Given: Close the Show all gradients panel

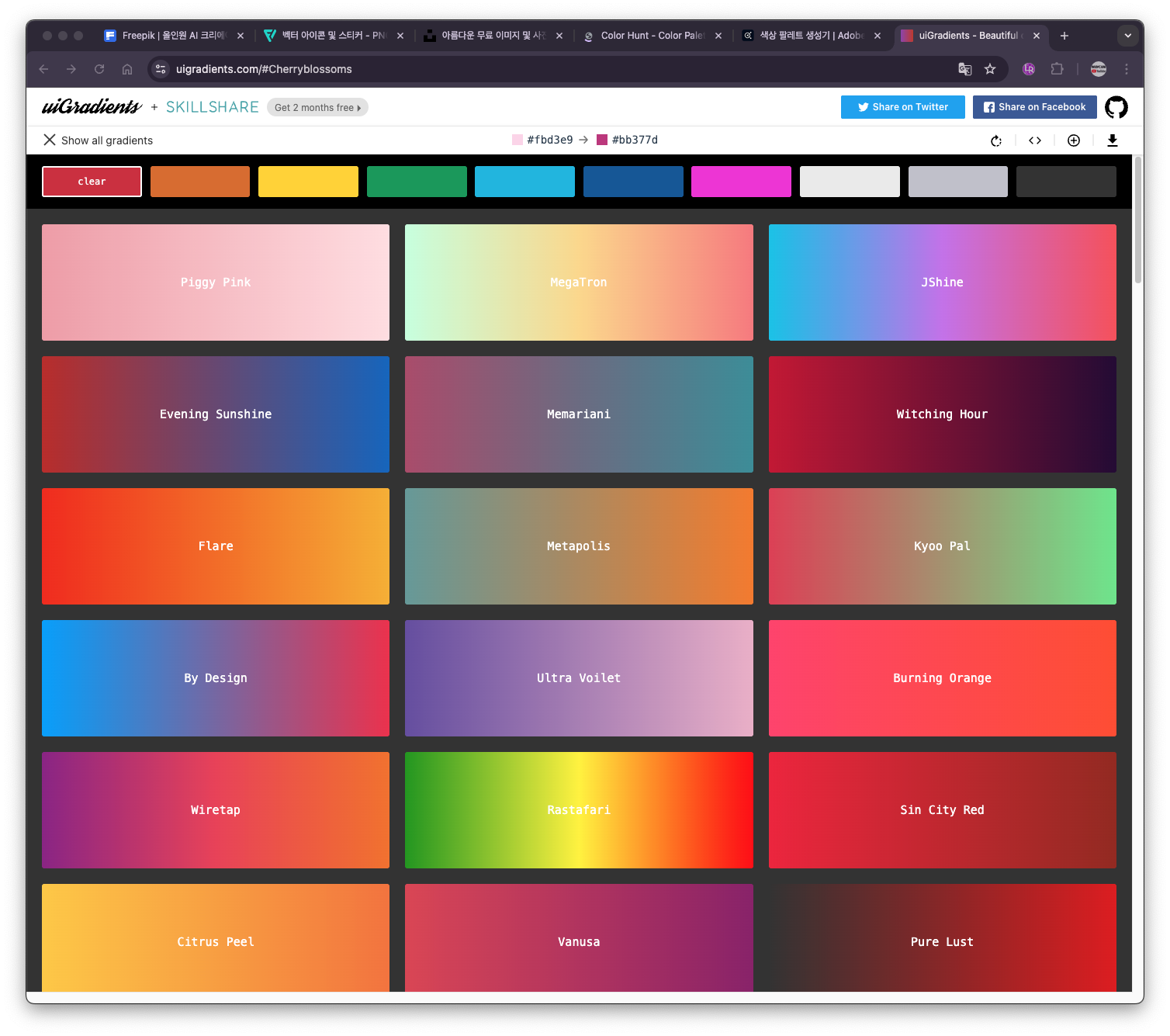Looking at the screenshot, I should coord(50,140).
